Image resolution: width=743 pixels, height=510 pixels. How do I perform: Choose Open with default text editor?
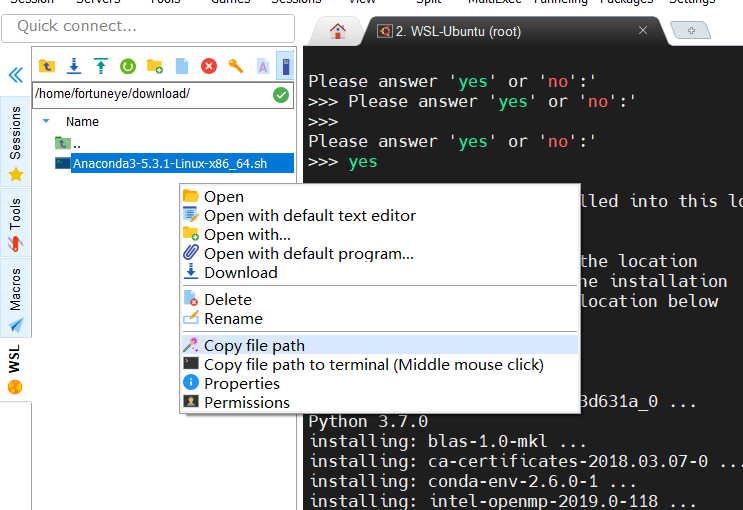pos(380,216)
